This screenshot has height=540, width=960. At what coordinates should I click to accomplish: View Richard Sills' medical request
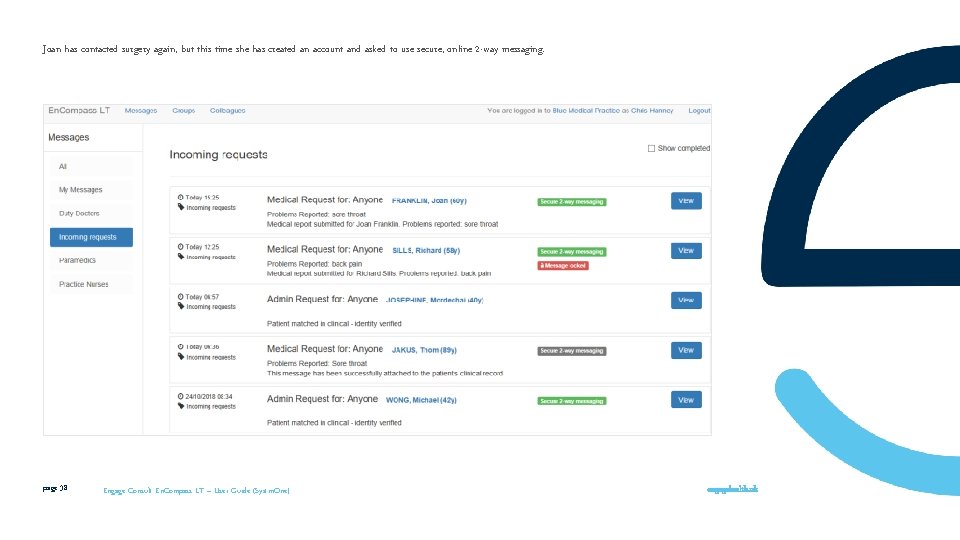click(x=686, y=250)
